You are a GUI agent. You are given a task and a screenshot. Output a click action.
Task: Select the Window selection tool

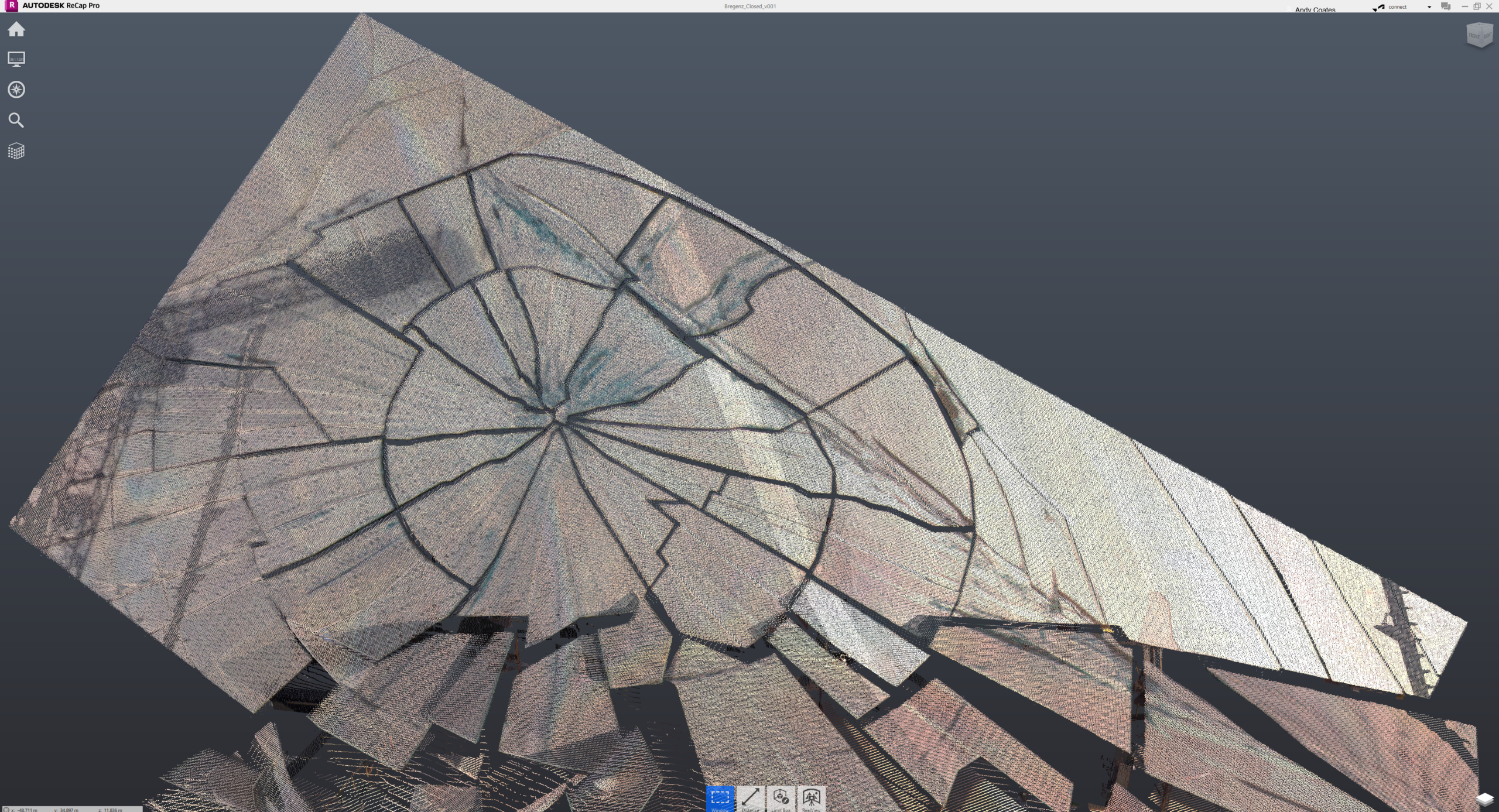point(720,799)
